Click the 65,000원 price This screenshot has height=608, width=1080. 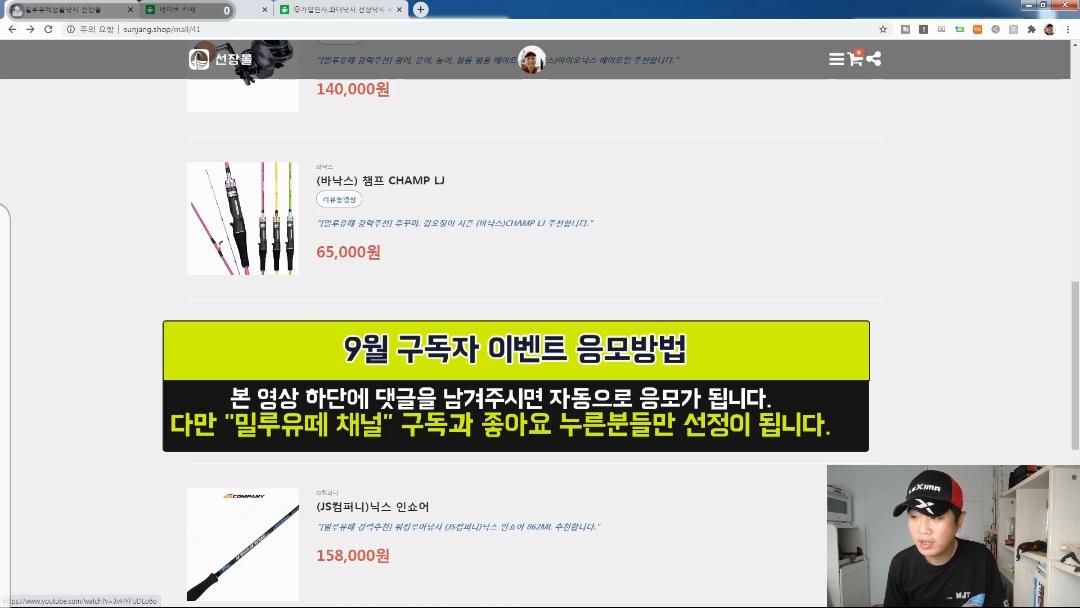349,252
